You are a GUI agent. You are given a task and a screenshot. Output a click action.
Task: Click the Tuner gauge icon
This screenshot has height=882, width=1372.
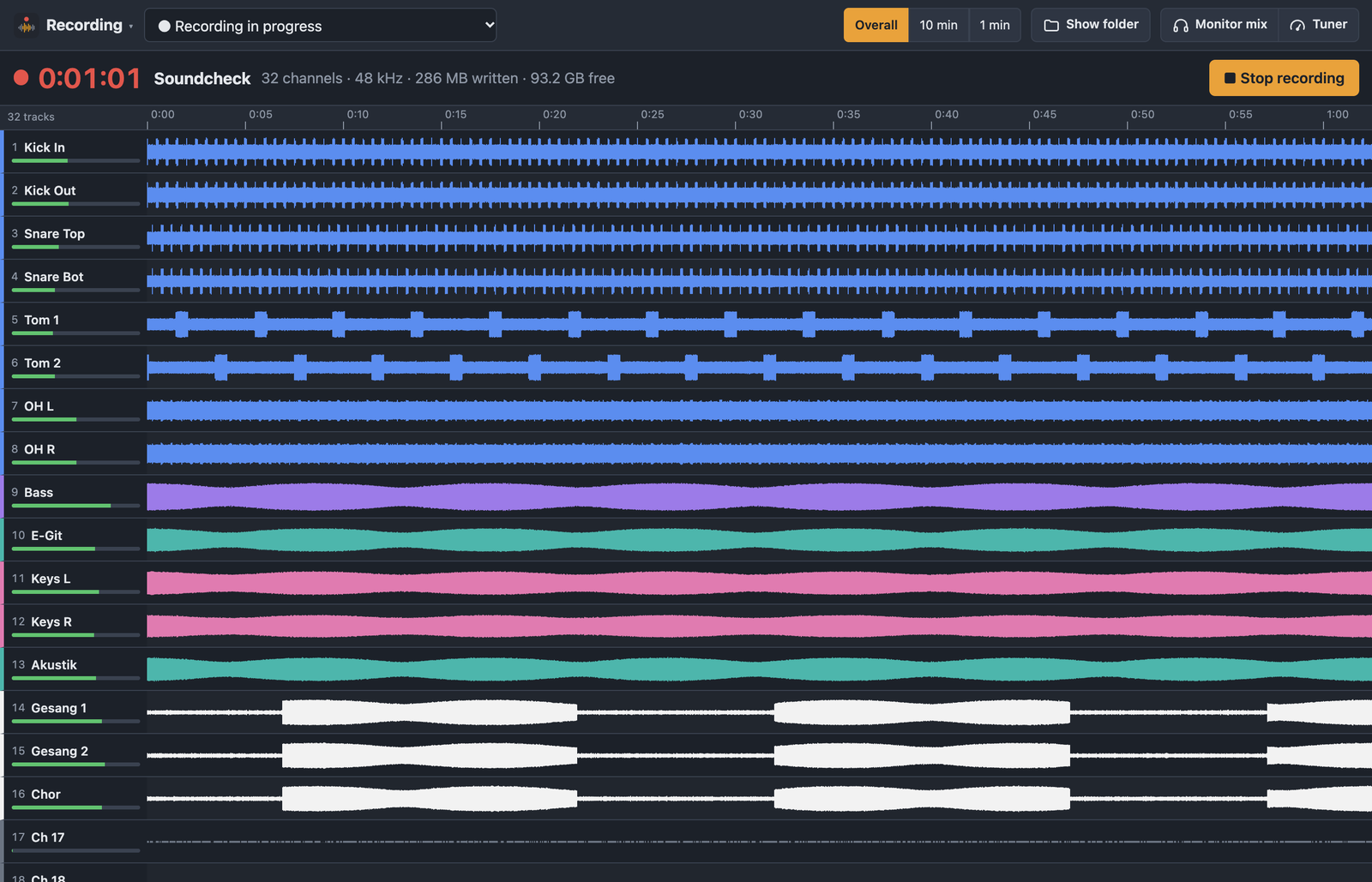click(x=1297, y=25)
